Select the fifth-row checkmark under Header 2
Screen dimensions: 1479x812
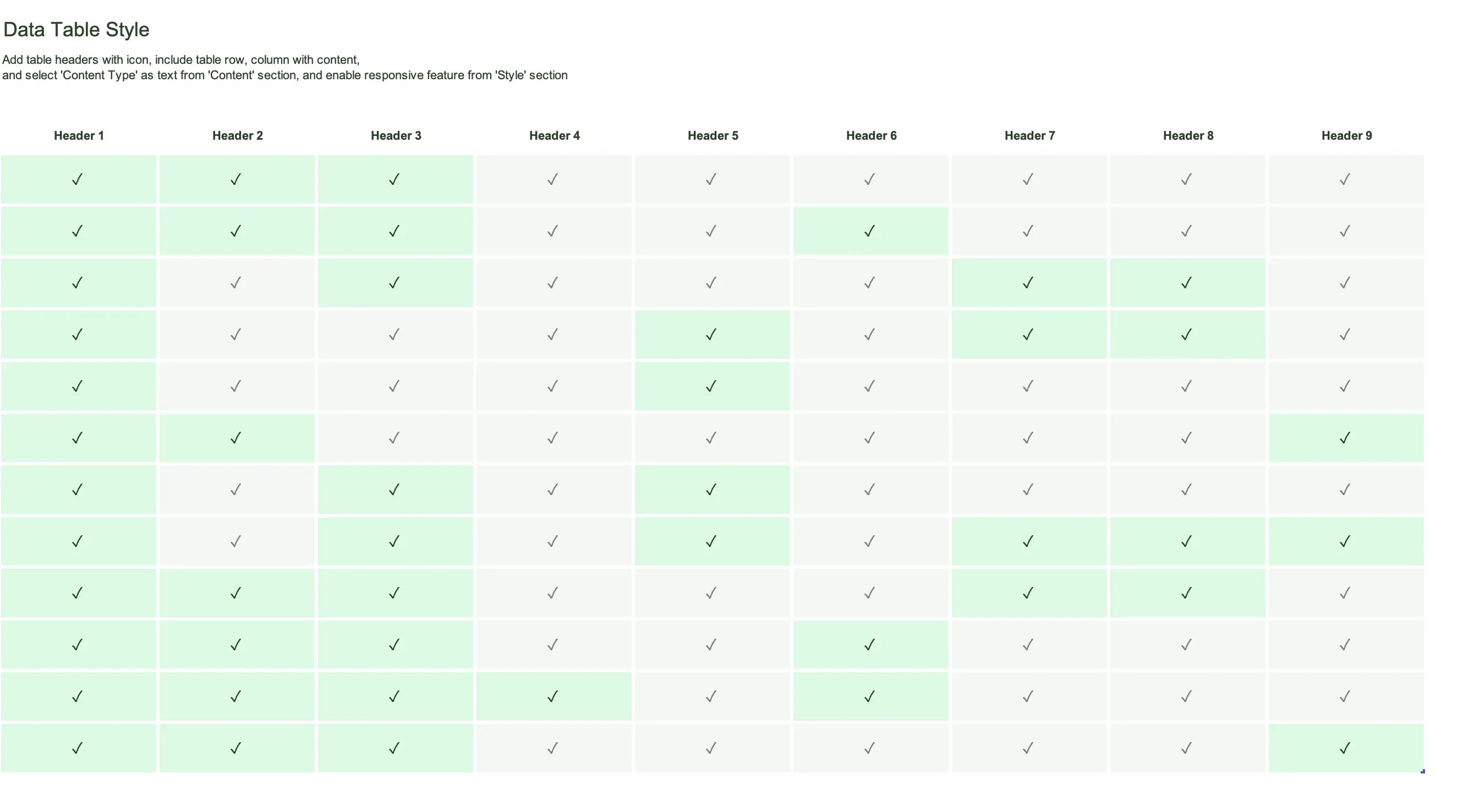(236, 387)
